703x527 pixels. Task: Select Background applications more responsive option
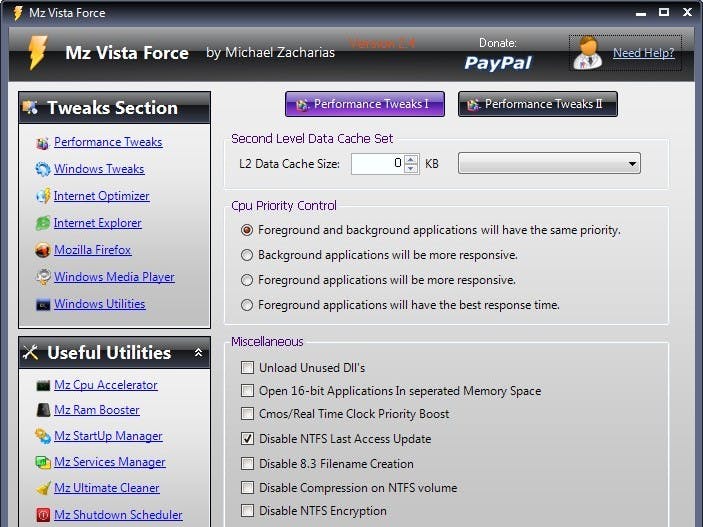point(247,255)
